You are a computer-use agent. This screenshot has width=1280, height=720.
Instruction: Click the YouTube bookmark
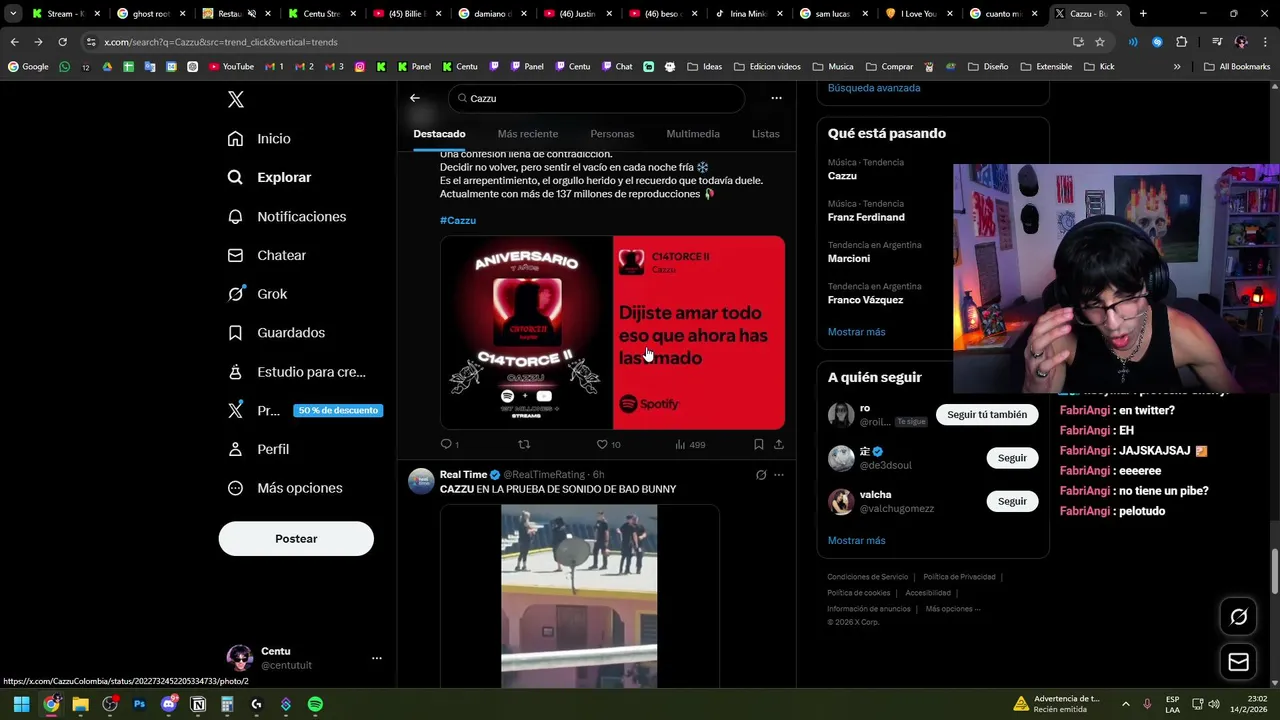[231, 67]
